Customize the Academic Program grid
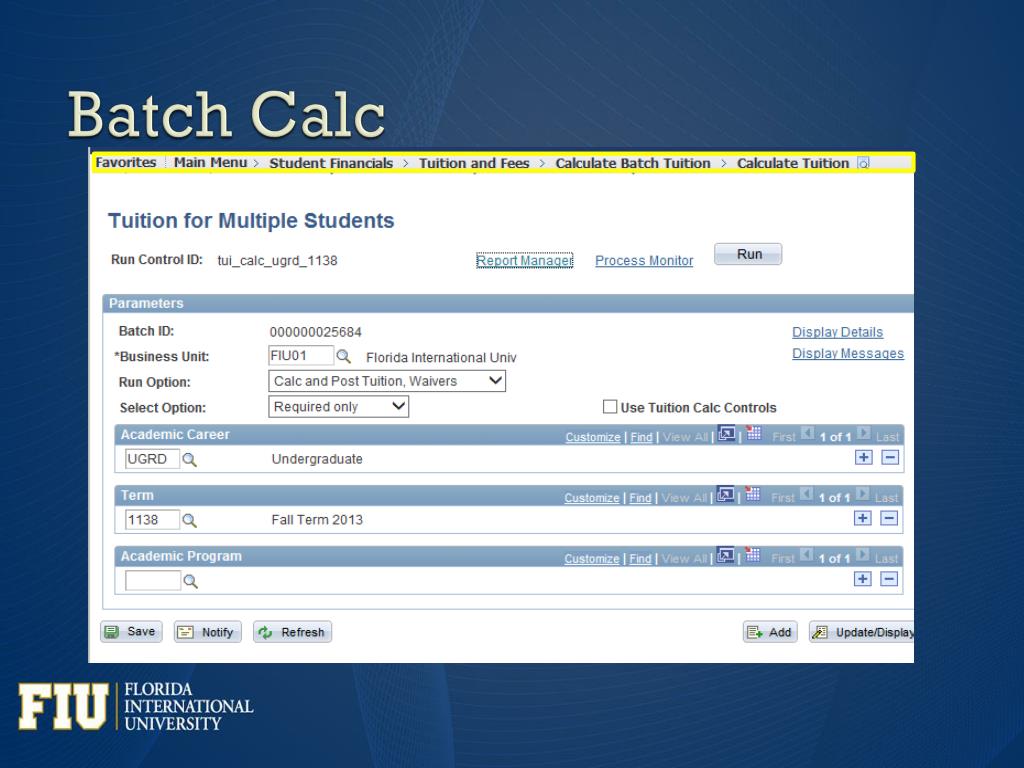This screenshot has width=1024, height=768. click(592, 559)
